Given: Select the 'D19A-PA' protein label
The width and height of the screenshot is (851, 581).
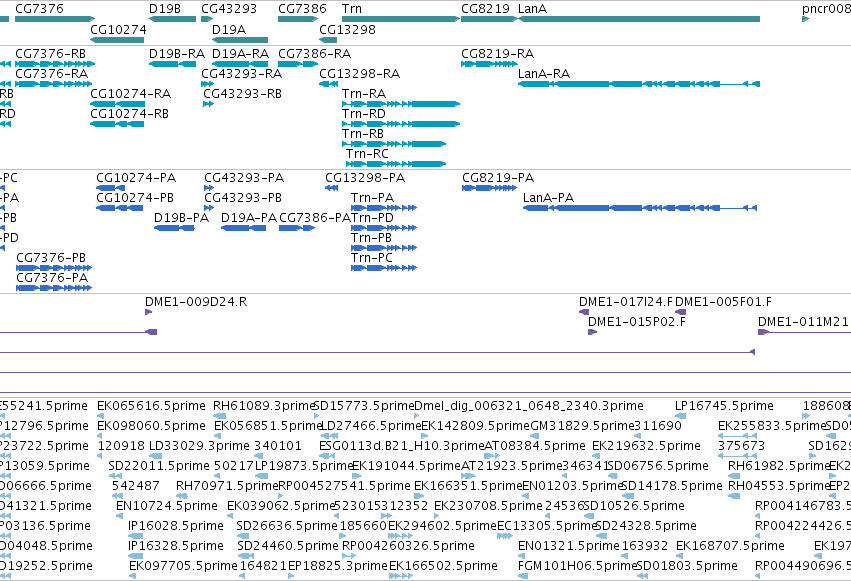Looking at the screenshot, I should [x=249, y=218].
